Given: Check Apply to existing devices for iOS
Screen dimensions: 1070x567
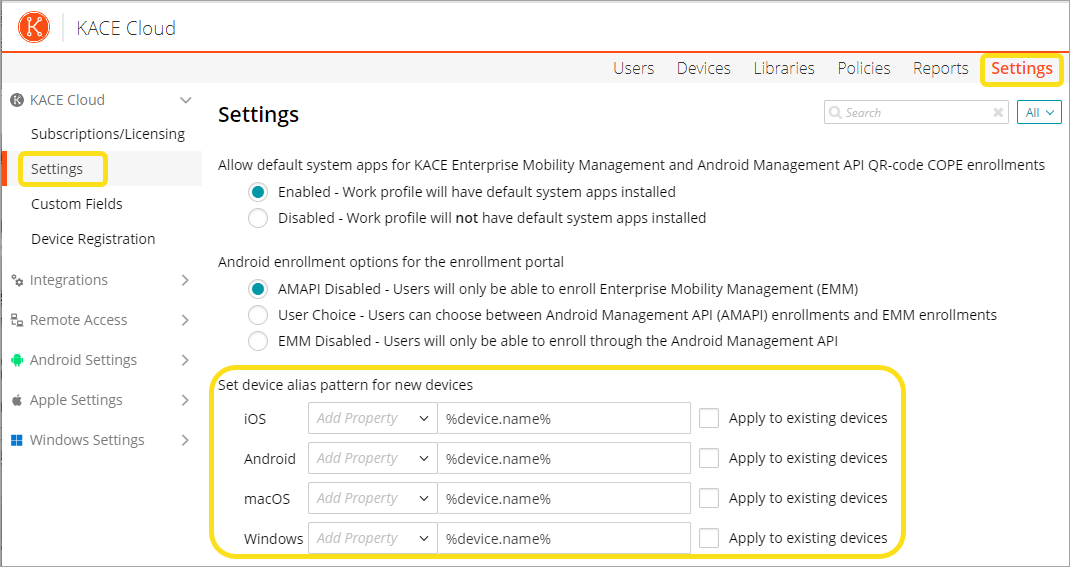Looking at the screenshot, I should click(709, 418).
